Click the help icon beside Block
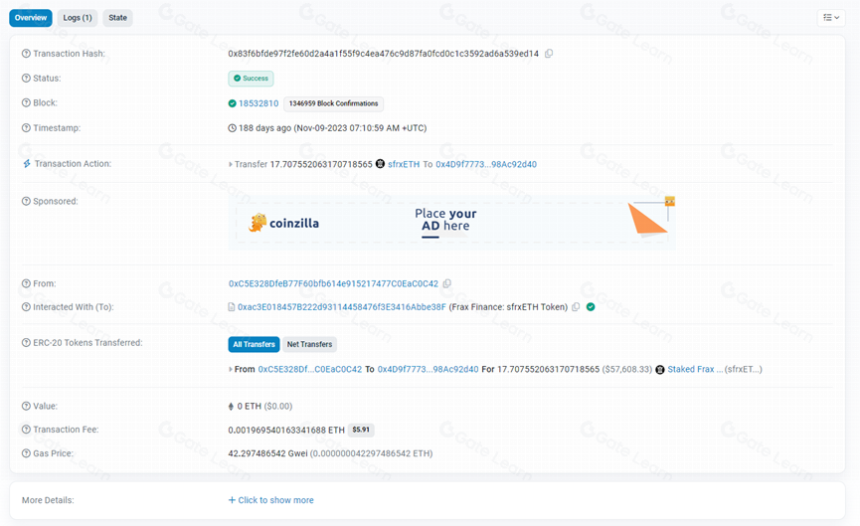860x526 pixels. [x=26, y=103]
